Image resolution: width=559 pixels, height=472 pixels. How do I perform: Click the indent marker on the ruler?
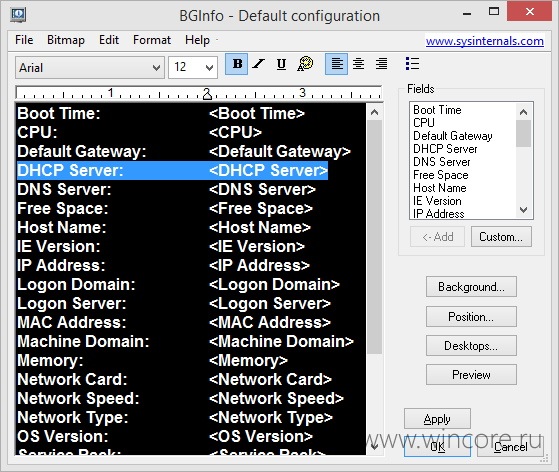[x=207, y=94]
